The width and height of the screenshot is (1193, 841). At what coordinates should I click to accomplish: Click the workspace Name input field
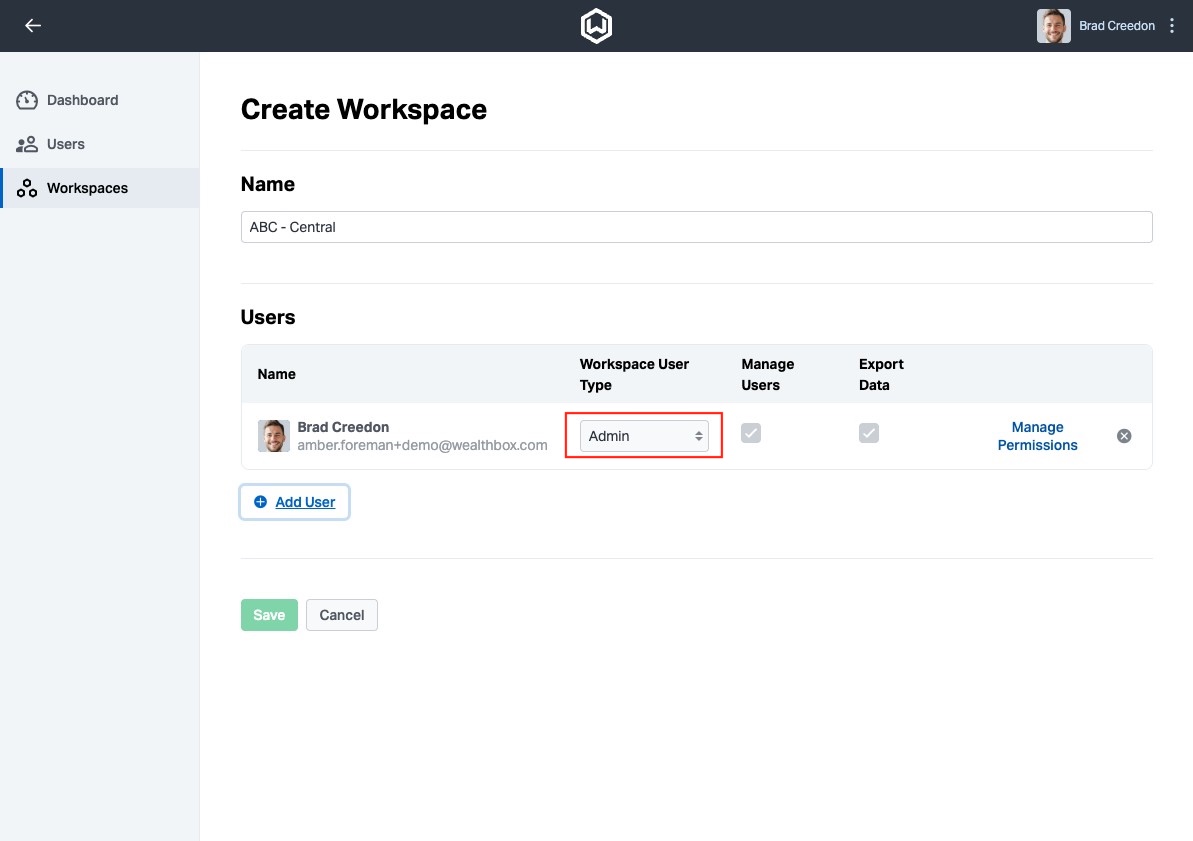point(696,227)
